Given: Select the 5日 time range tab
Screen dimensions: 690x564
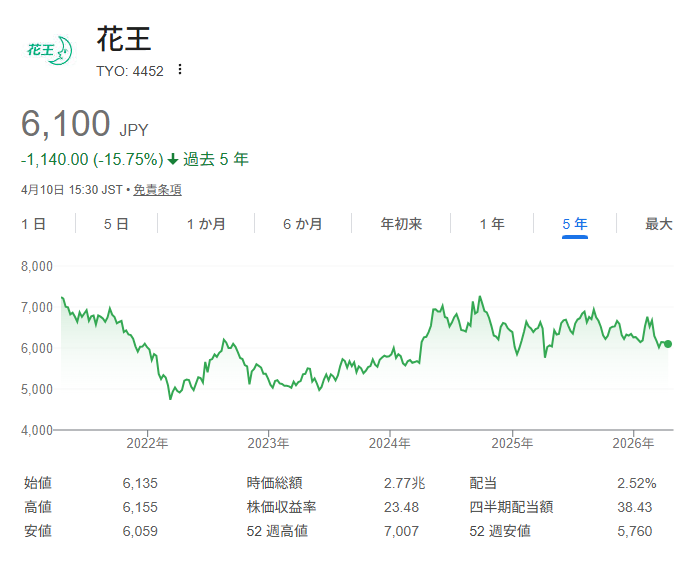Looking at the screenshot, I should pos(116,224).
